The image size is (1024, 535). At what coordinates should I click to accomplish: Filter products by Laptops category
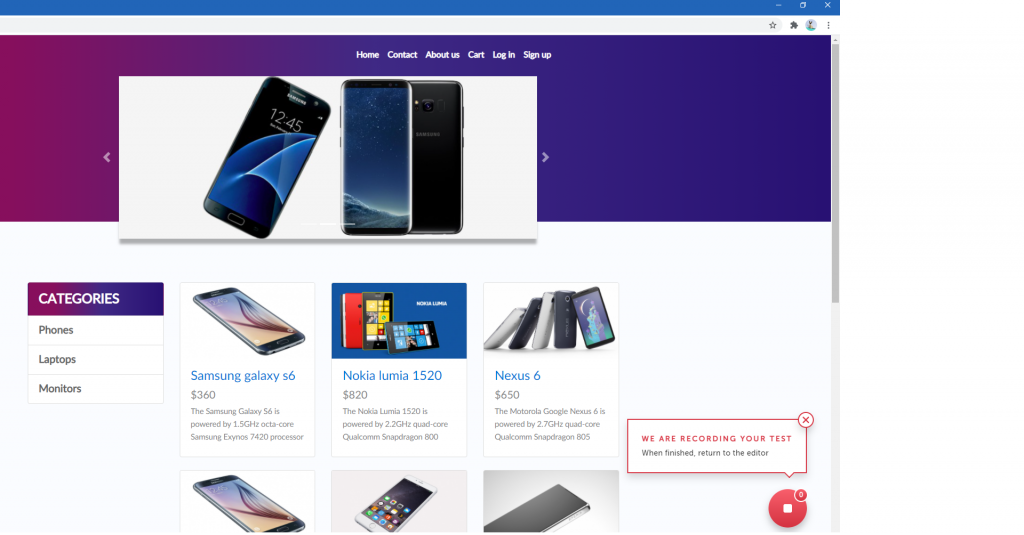coord(95,360)
